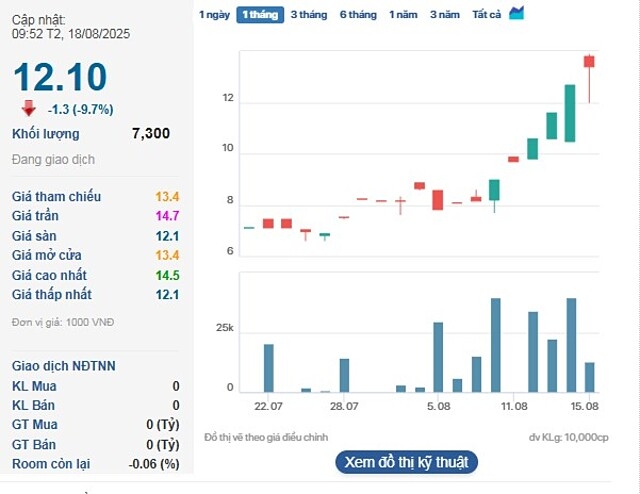Select the Giao dịch NĐTNN heading
The width and height of the screenshot is (640, 494).
click(64, 366)
